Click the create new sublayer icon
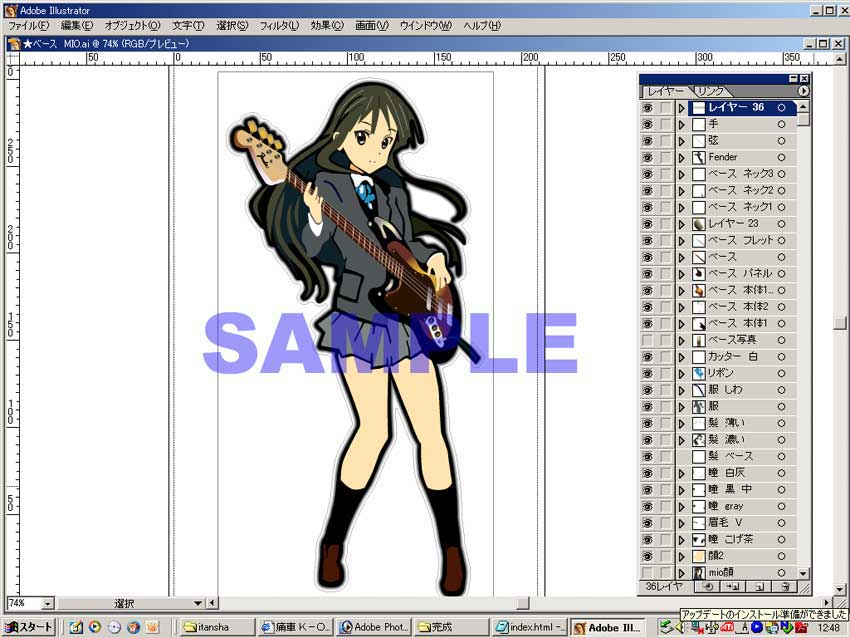The image size is (850, 638). tap(733, 587)
